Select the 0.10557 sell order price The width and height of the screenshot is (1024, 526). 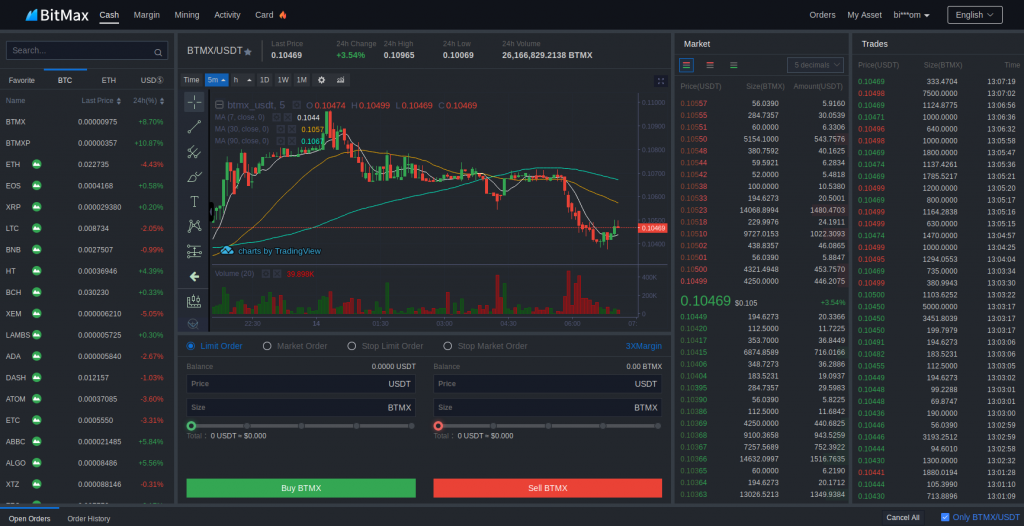(694, 103)
